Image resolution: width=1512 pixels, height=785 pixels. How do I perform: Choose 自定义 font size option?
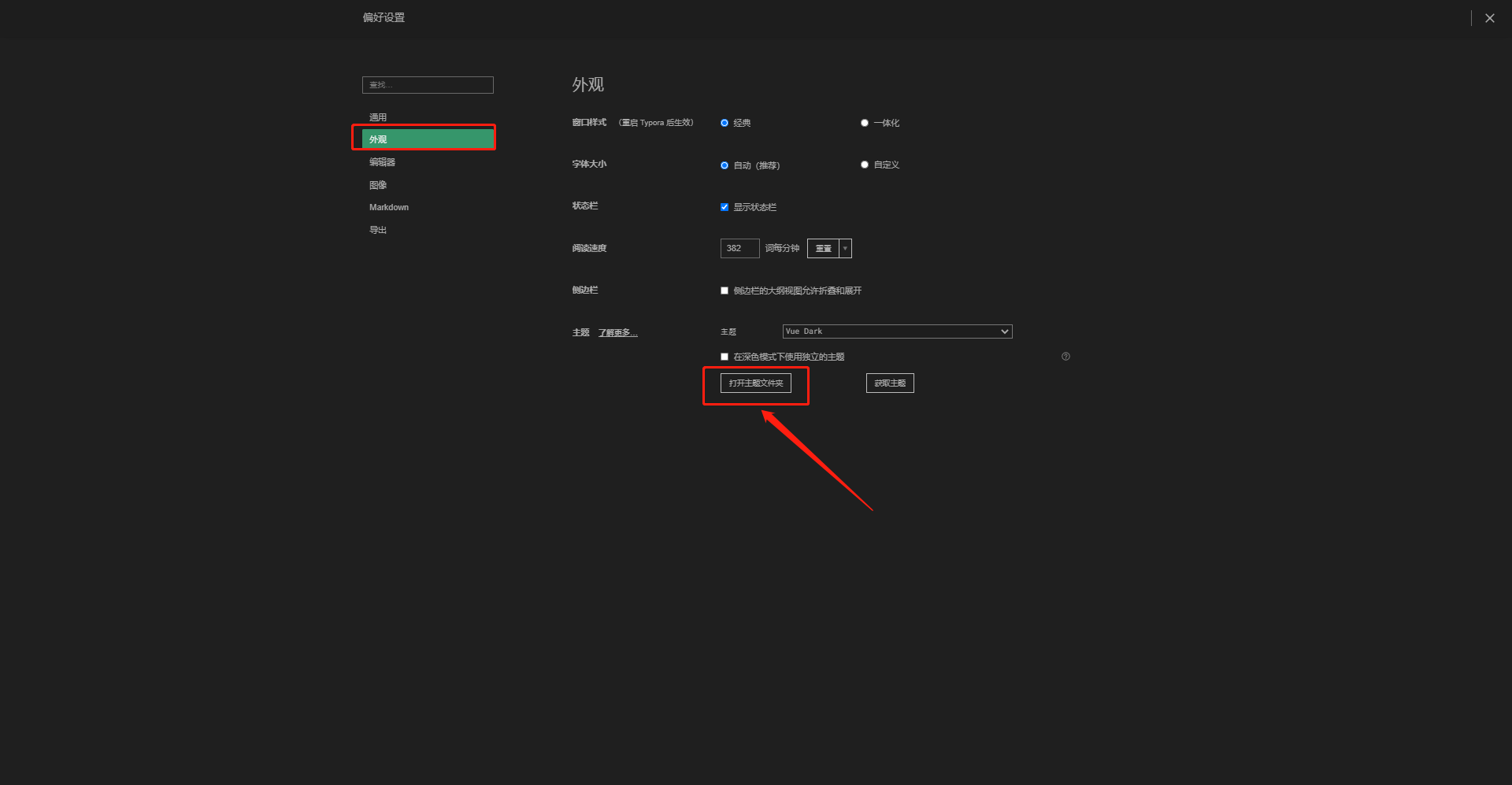click(x=864, y=165)
